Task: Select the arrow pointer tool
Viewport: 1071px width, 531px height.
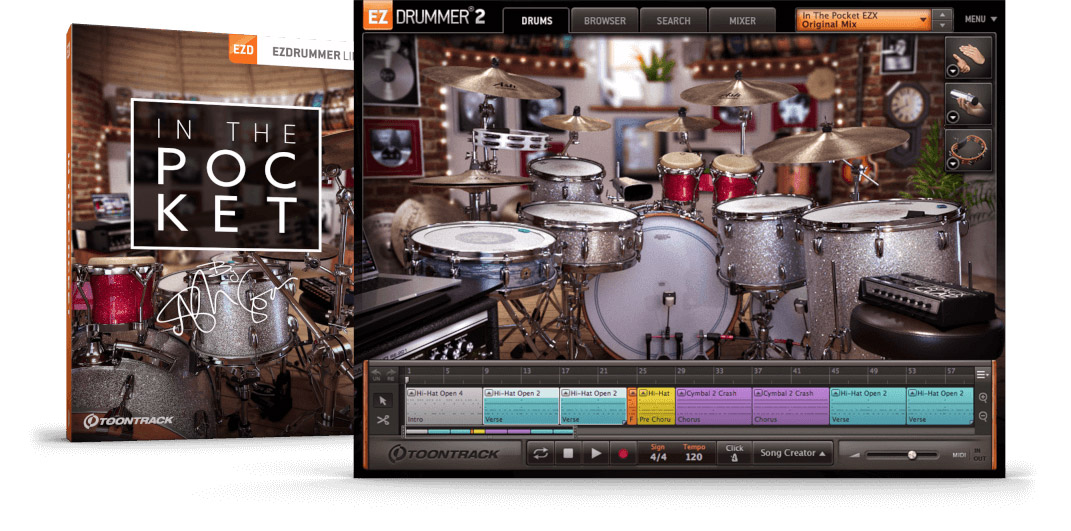Action: coord(383,400)
